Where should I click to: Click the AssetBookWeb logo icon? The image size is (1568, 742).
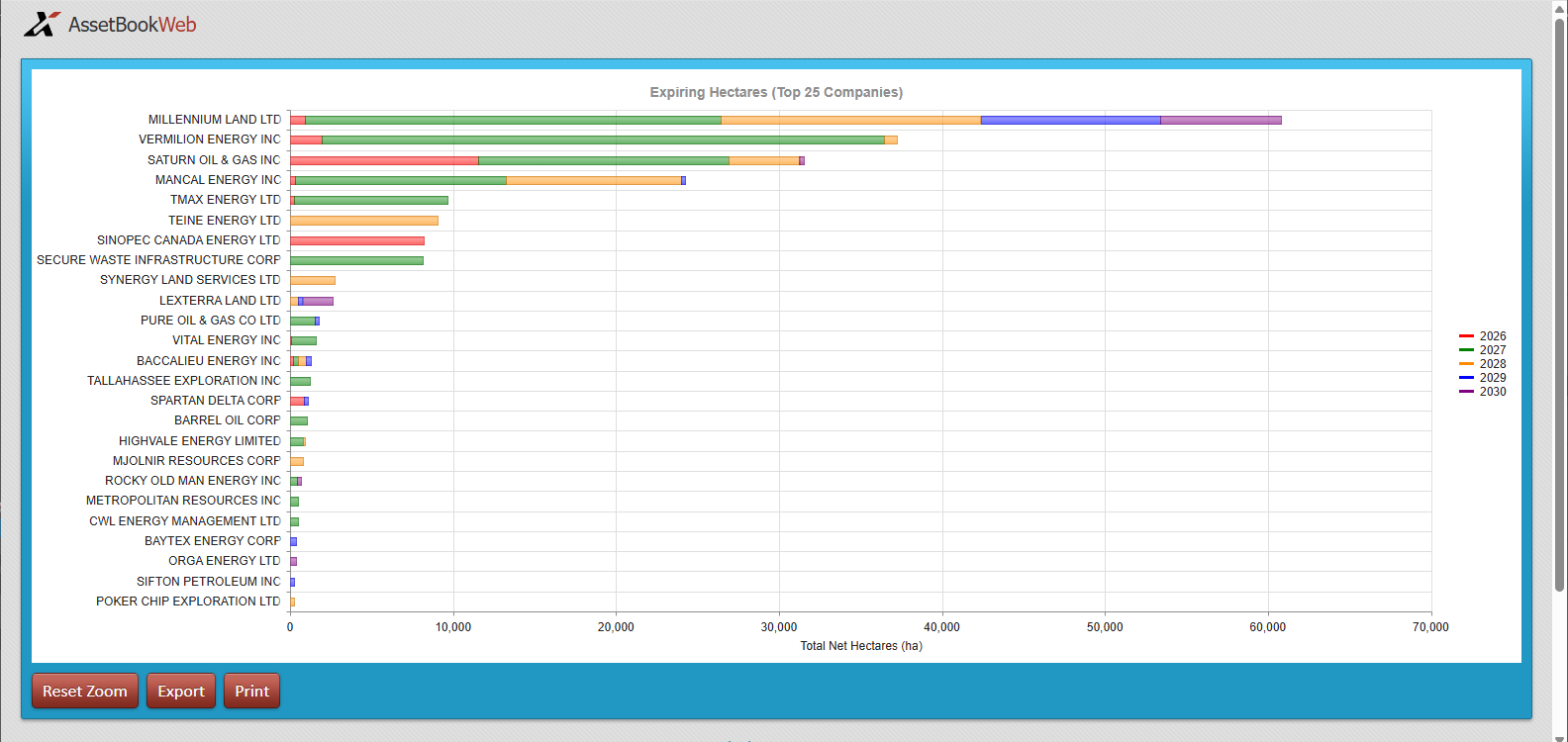pyautogui.click(x=42, y=25)
